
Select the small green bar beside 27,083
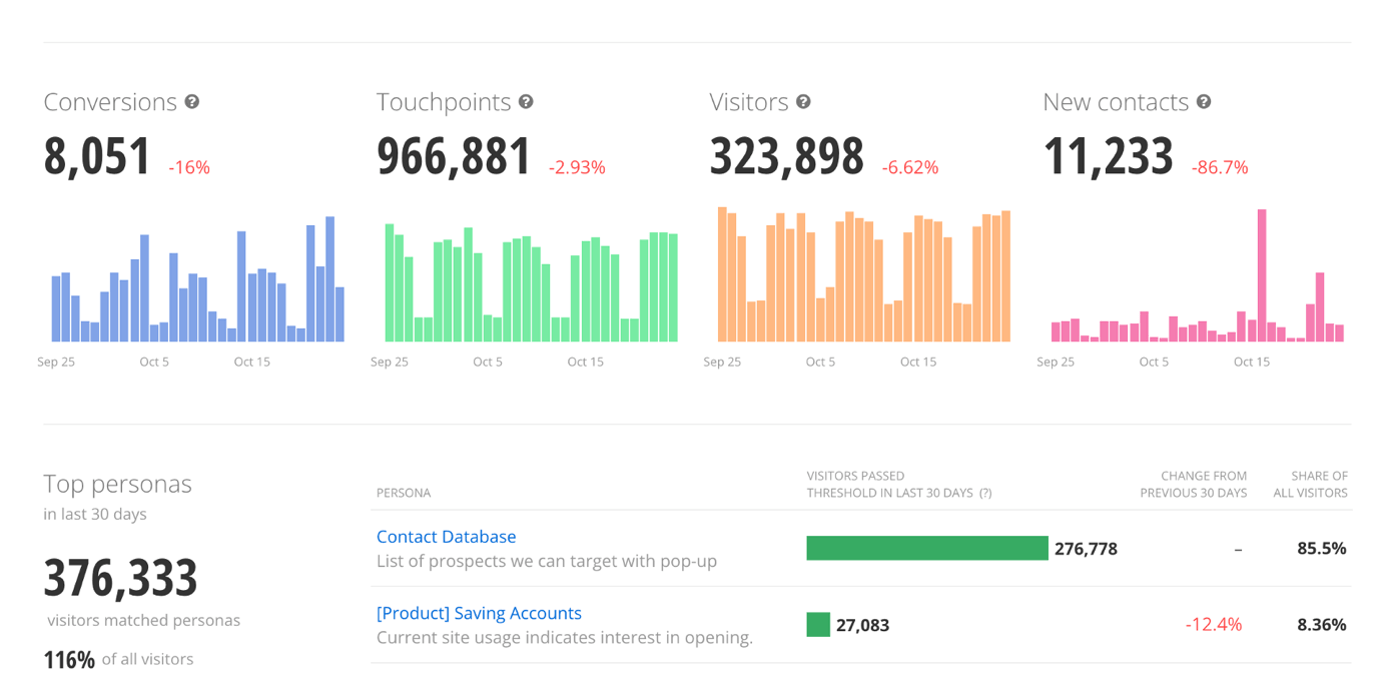(x=818, y=625)
